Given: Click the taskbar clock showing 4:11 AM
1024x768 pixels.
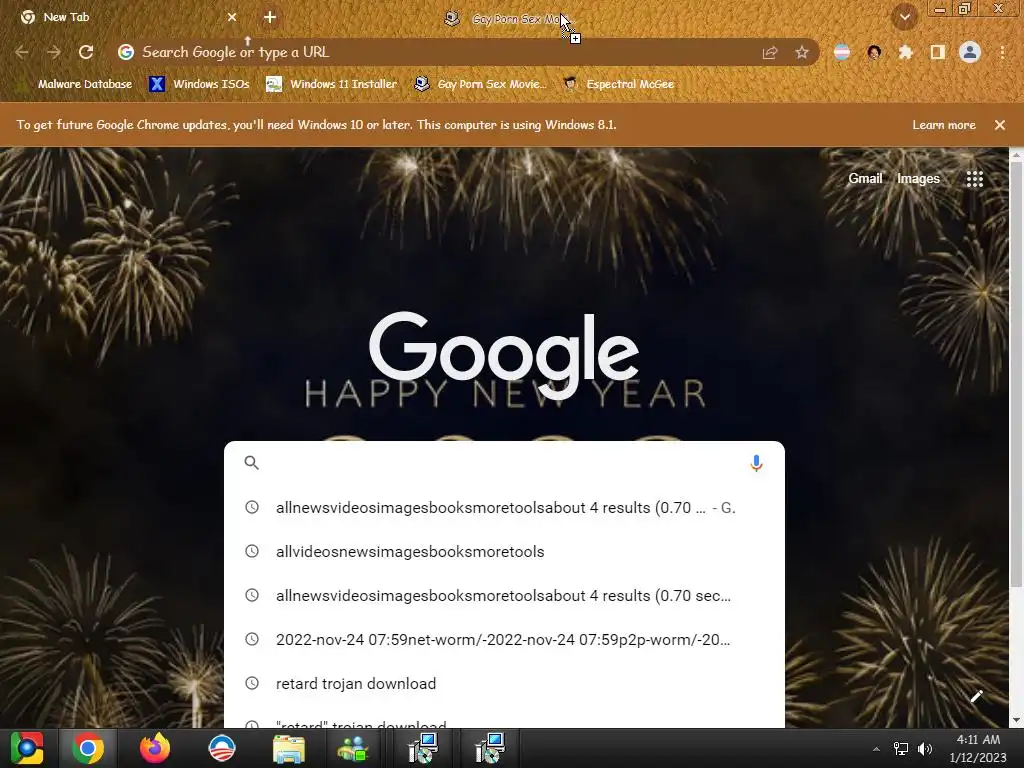Looking at the screenshot, I should (x=978, y=748).
